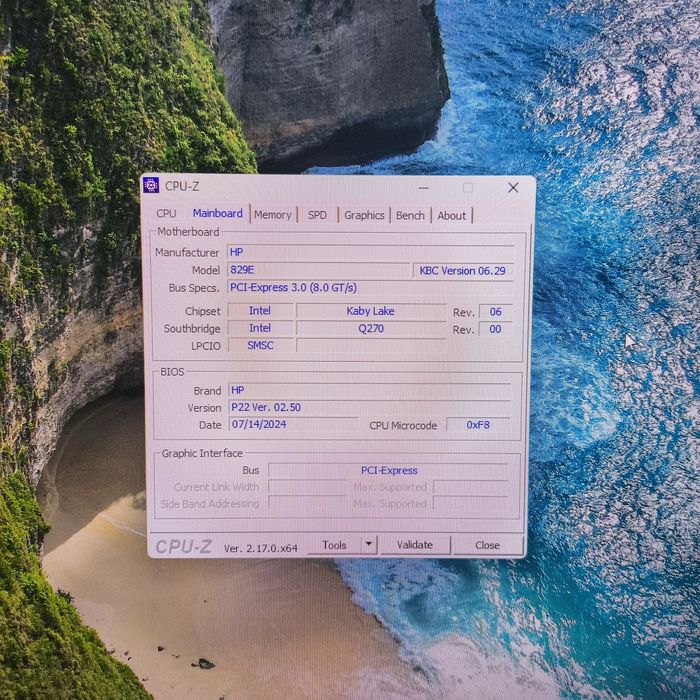Open the About tab
The width and height of the screenshot is (700, 700).
(x=452, y=216)
